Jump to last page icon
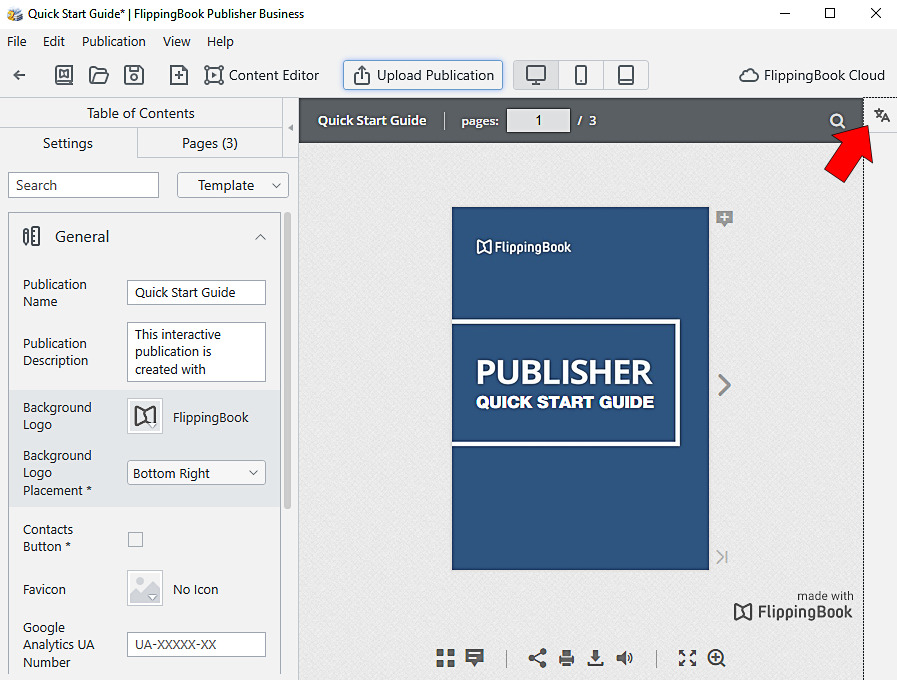Screen dimensions: 897x680 click(x=722, y=556)
